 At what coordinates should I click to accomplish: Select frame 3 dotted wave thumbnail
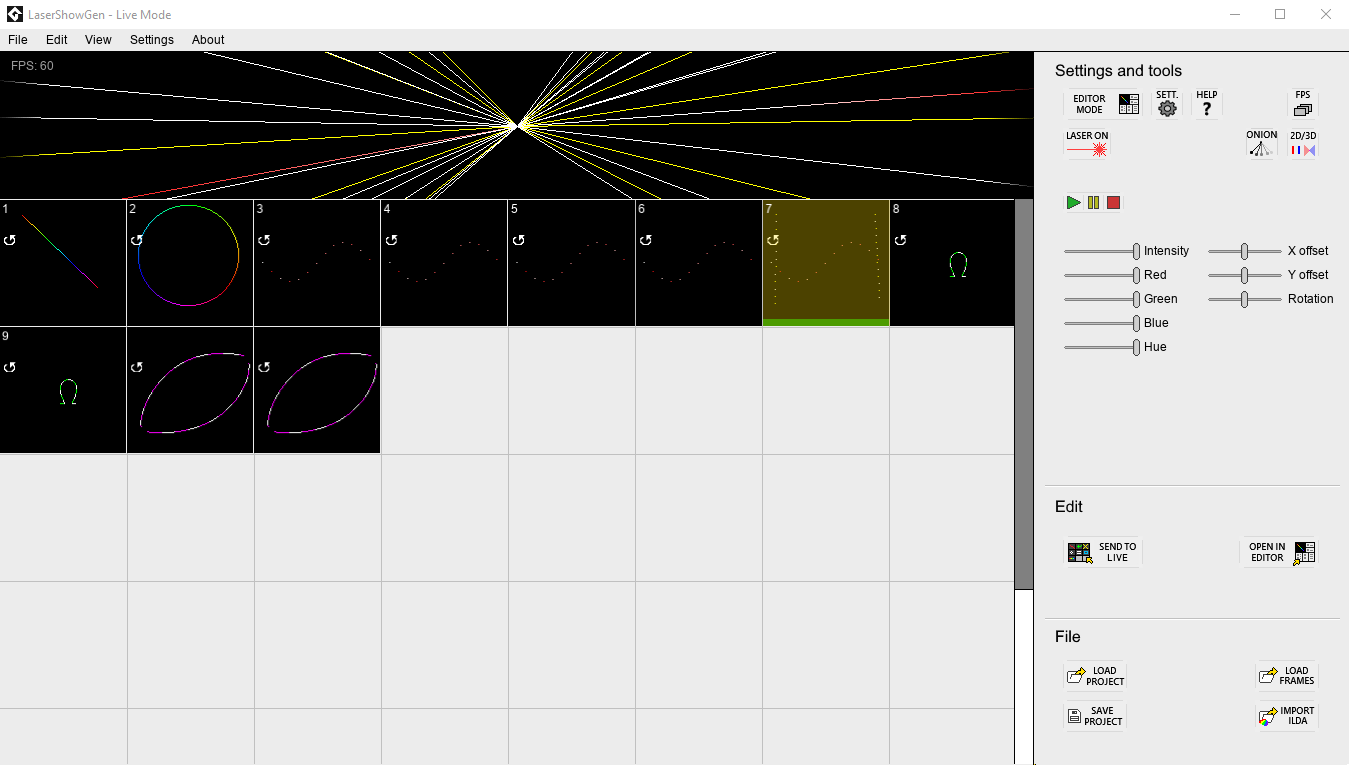click(317, 263)
